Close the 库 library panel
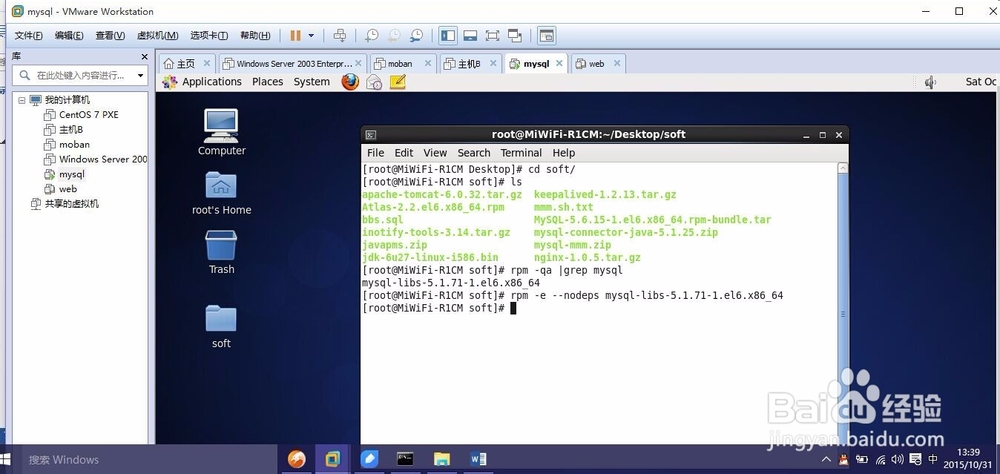This screenshot has width=1000, height=474. pyautogui.click(x=144, y=57)
